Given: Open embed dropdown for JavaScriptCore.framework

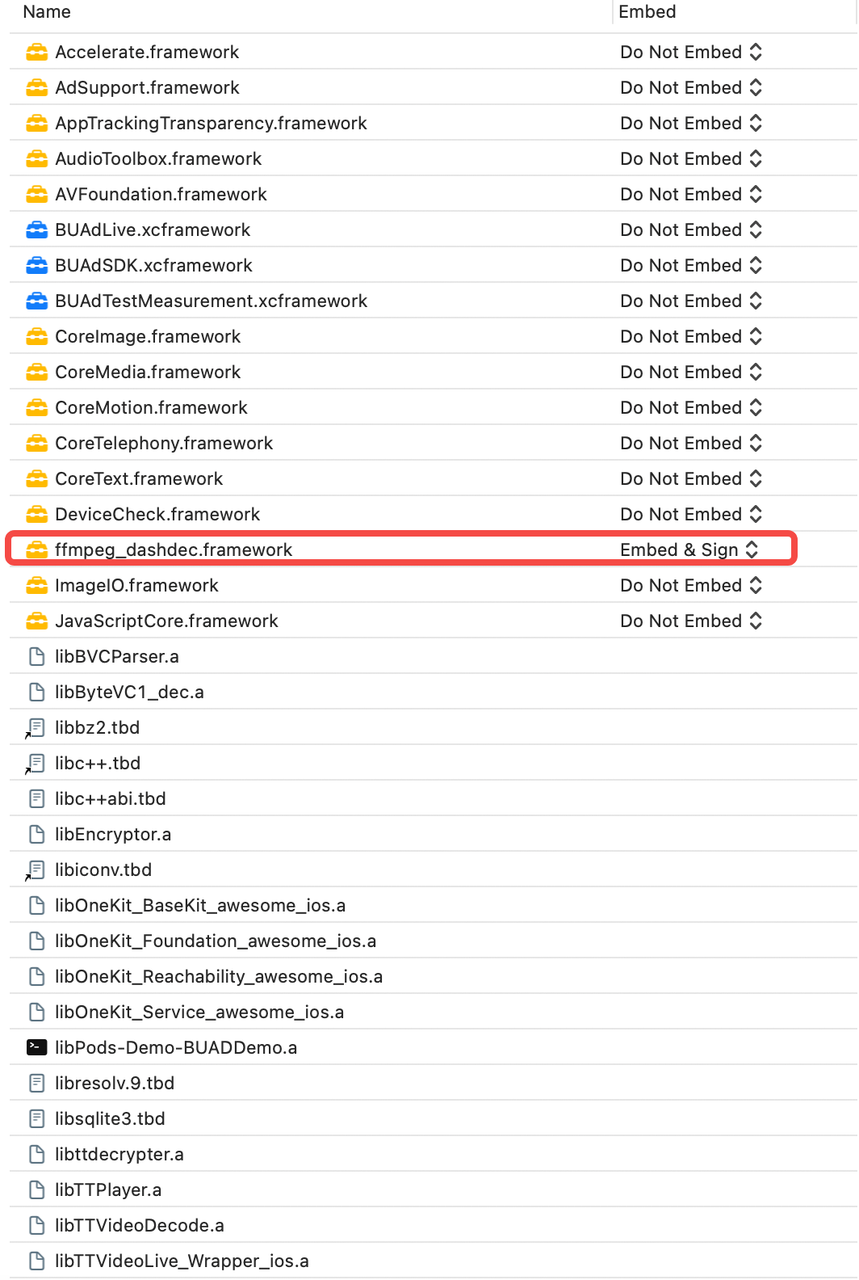Looking at the screenshot, I should [691, 621].
